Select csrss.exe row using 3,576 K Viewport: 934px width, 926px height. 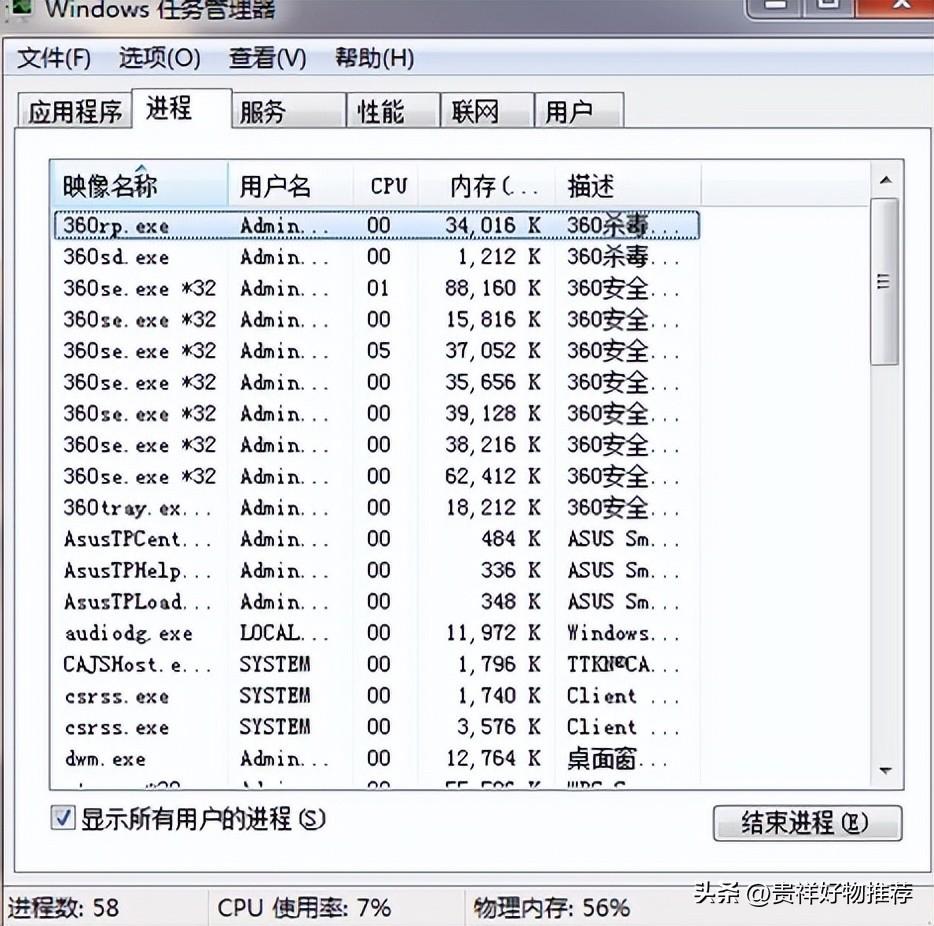click(376, 727)
